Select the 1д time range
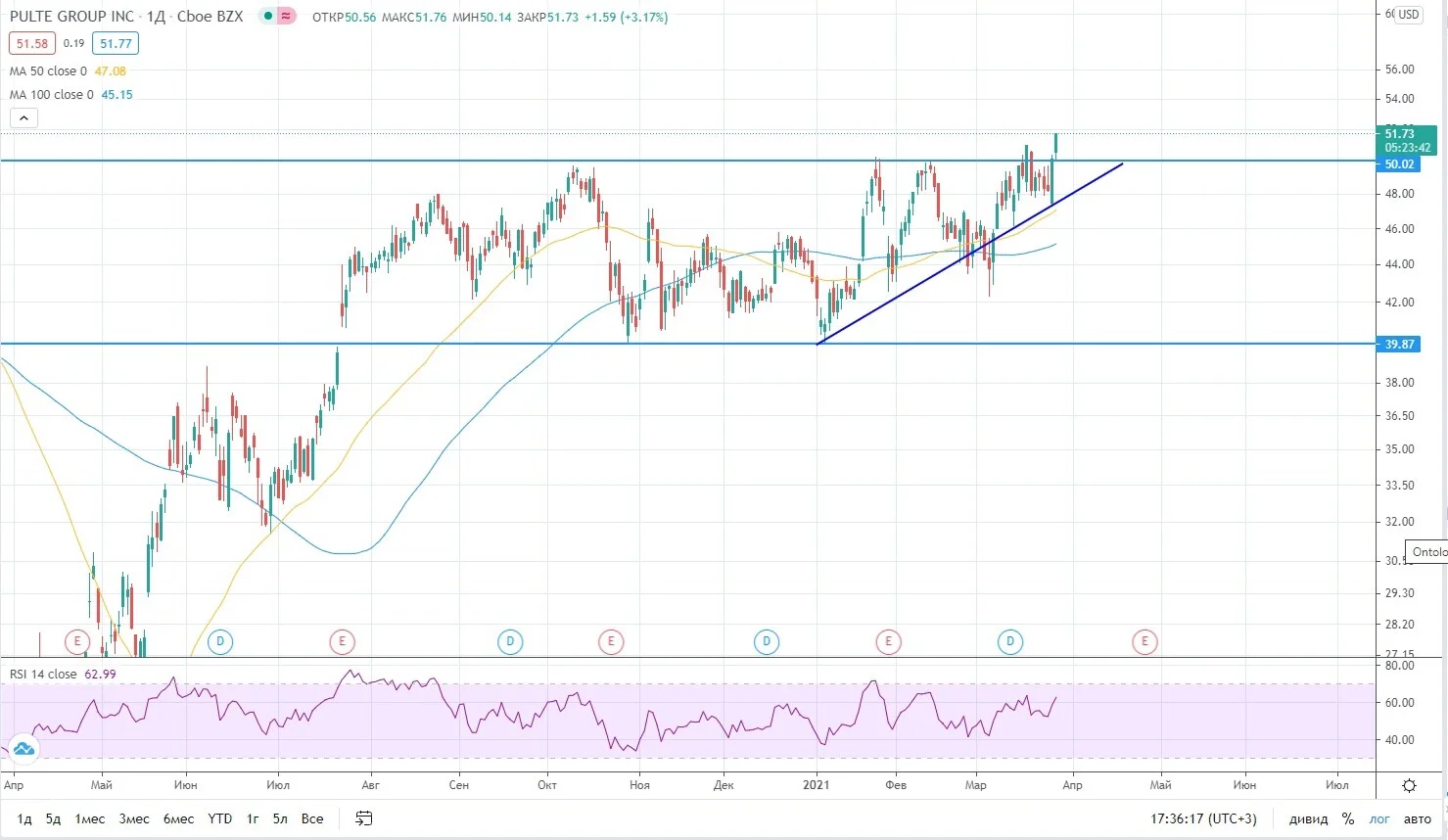This screenshot has width=1448, height=840. (24, 818)
